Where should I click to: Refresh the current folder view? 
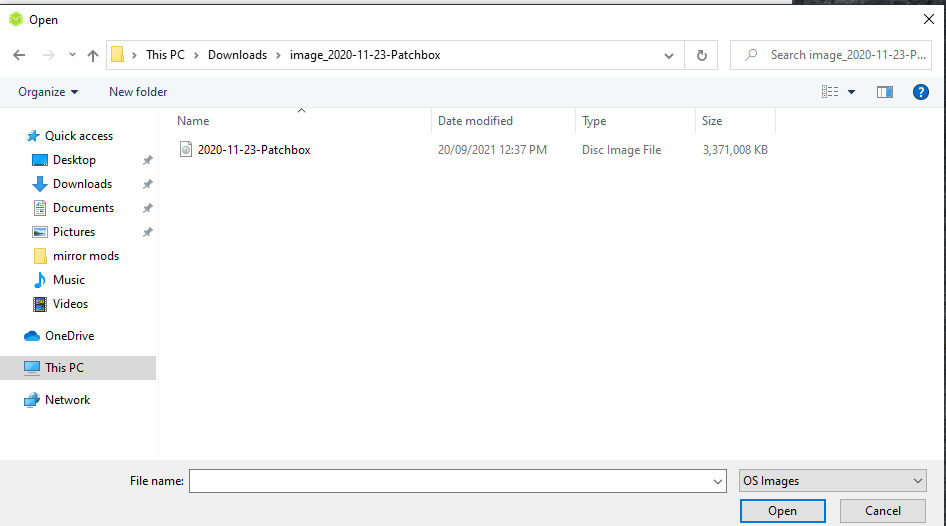701,55
